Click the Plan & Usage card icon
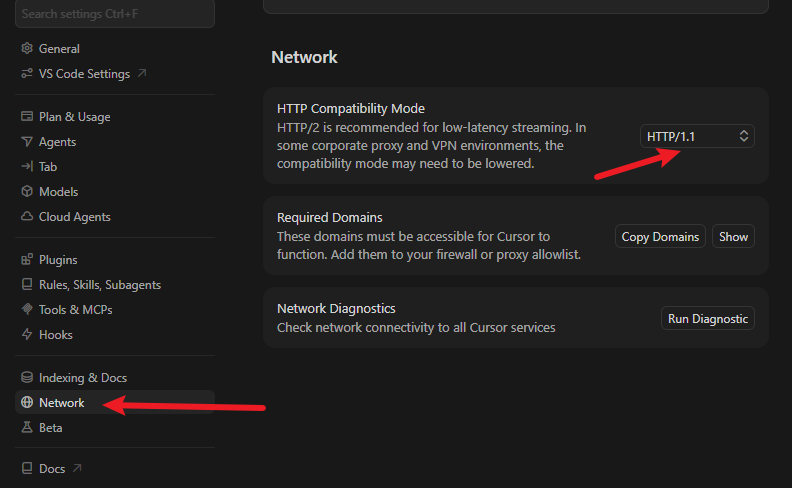The image size is (792, 488). [27, 117]
